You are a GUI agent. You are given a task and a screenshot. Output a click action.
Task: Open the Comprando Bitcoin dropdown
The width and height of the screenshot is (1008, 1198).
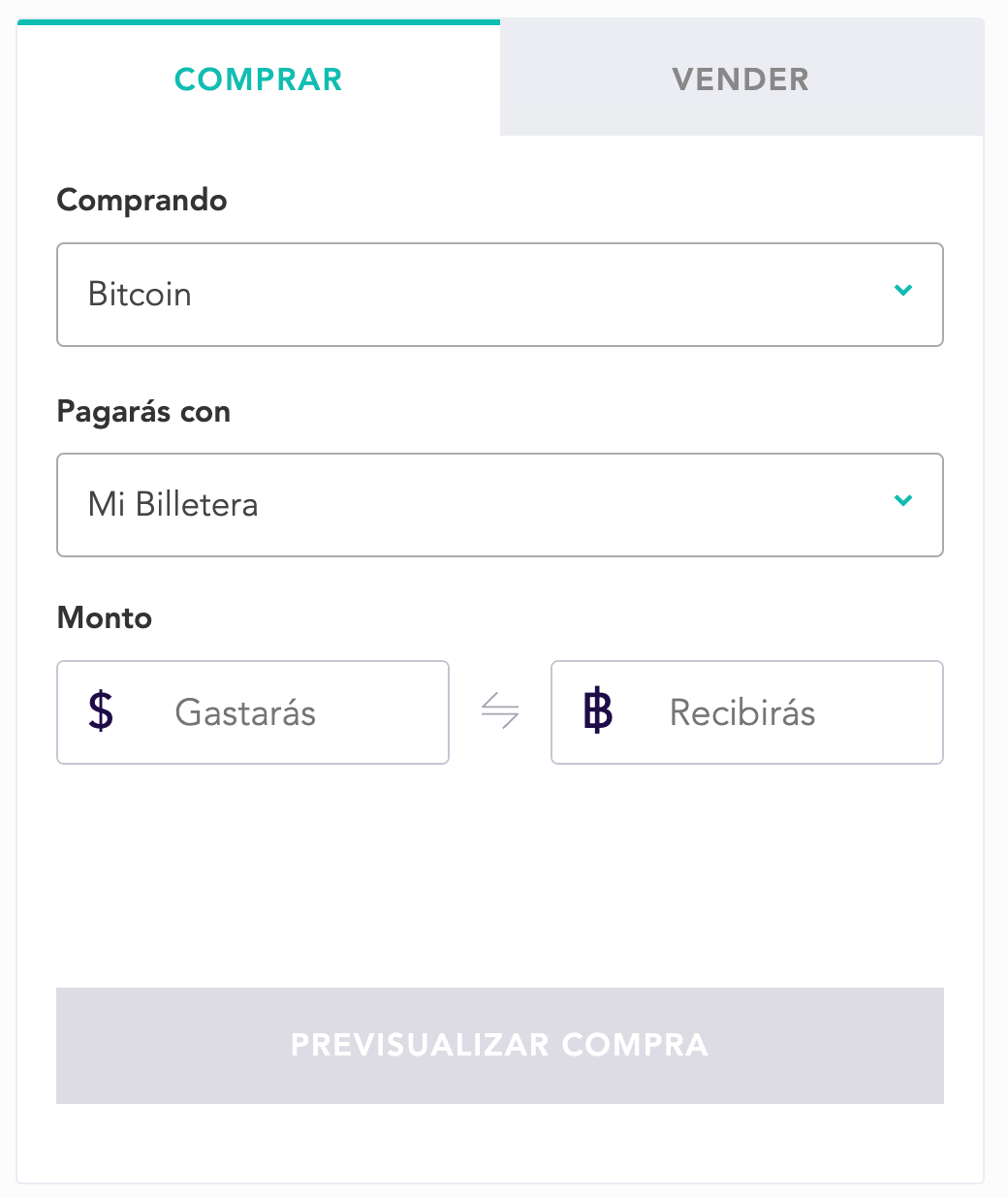point(500,295)
